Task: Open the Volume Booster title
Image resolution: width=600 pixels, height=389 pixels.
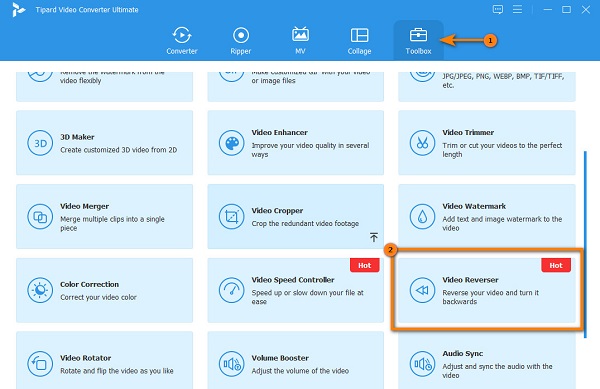Action: point(280,358)
